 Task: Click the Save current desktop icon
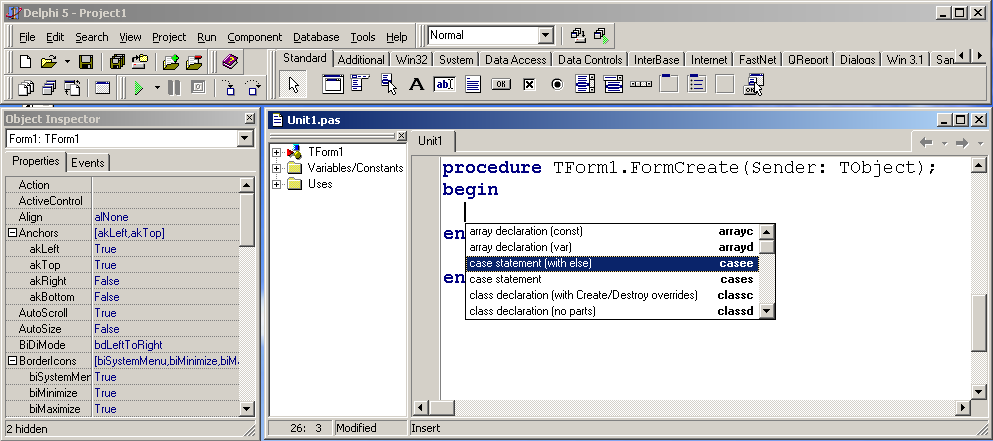578,35
